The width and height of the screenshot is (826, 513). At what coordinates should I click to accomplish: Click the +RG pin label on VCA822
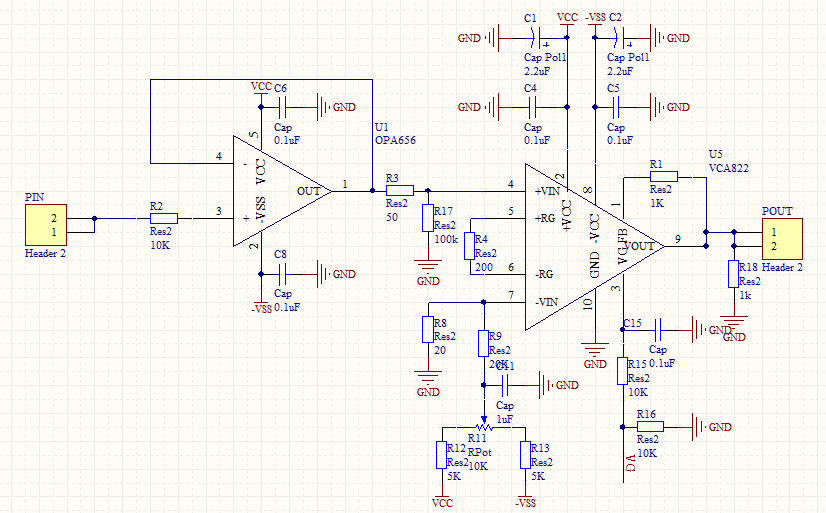[545, 218]
